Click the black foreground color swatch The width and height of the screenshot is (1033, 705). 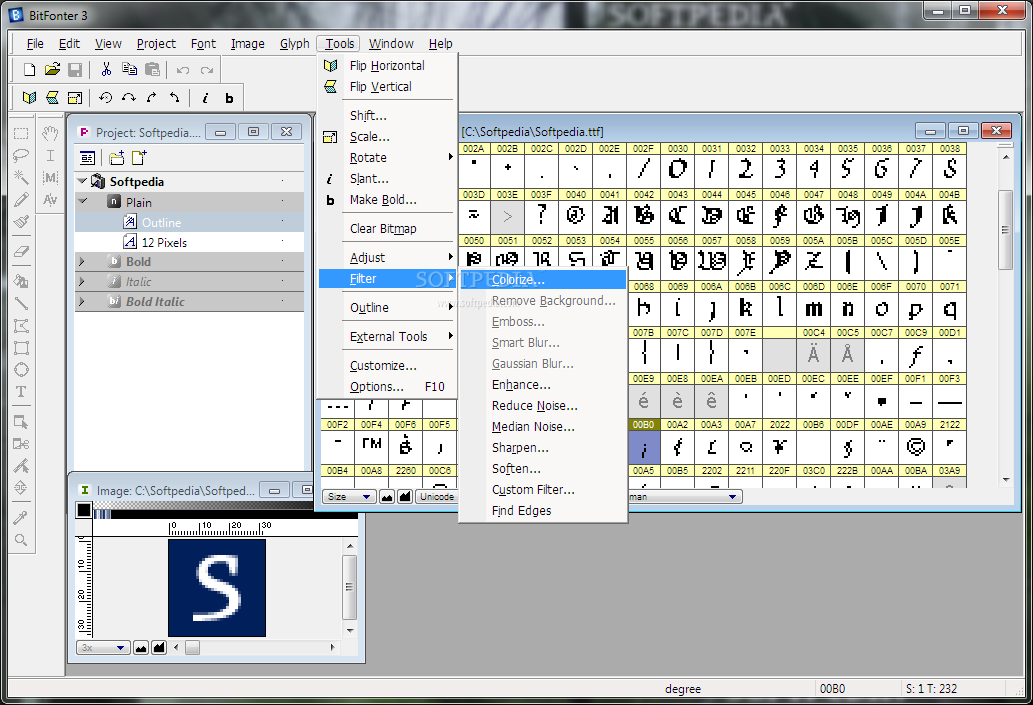(x=84, y=510)
